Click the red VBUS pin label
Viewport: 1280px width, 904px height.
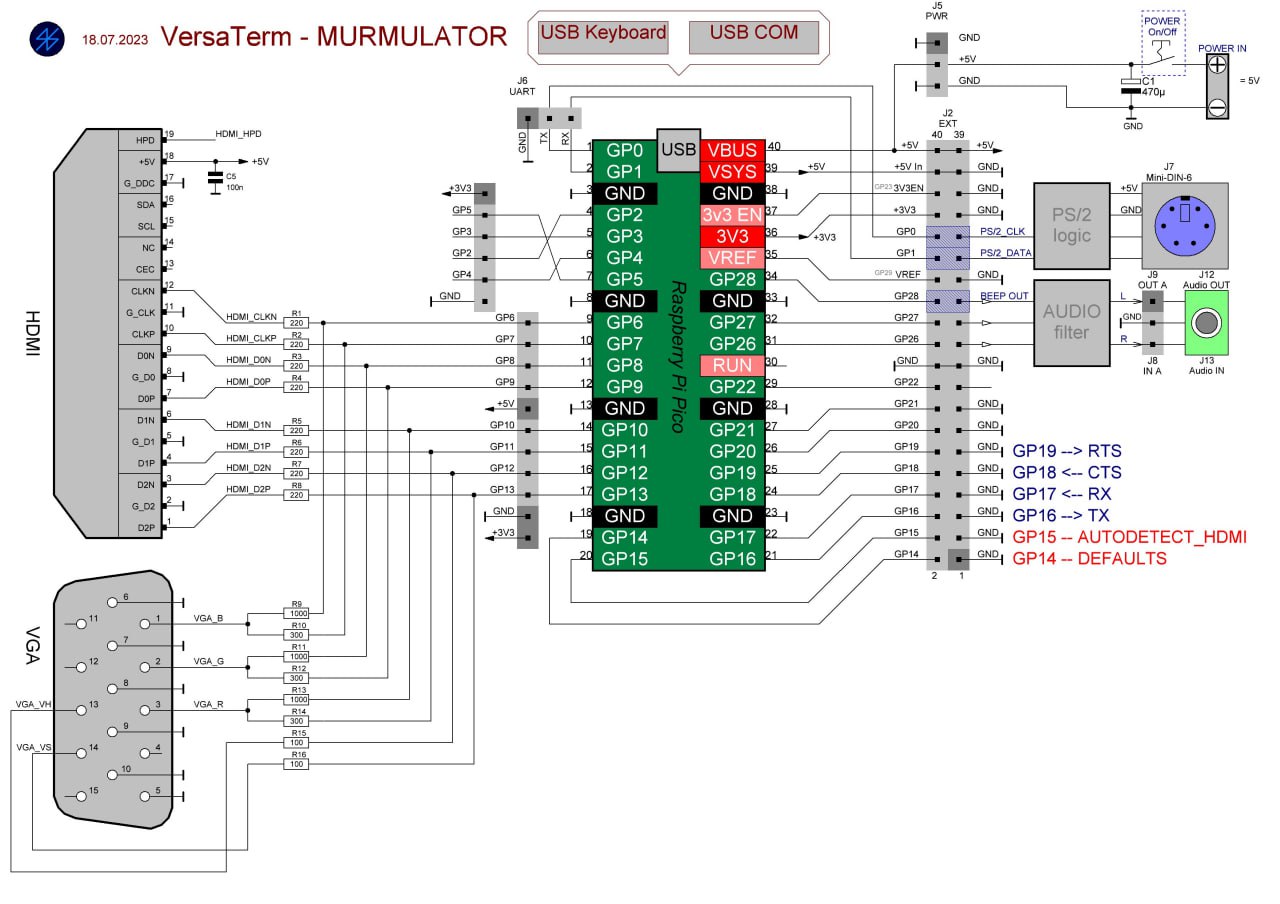coord(732,150)
